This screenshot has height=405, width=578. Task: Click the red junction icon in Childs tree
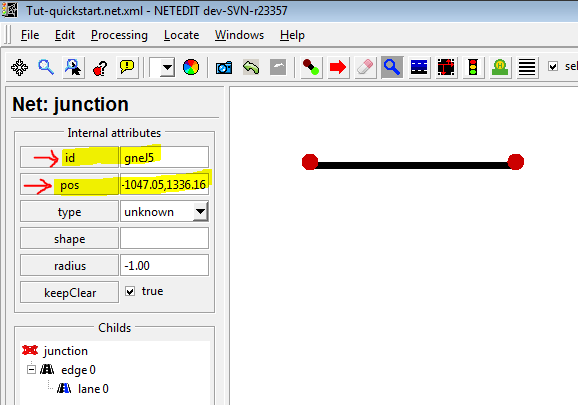pyautogui.click(x=30, y=350)
